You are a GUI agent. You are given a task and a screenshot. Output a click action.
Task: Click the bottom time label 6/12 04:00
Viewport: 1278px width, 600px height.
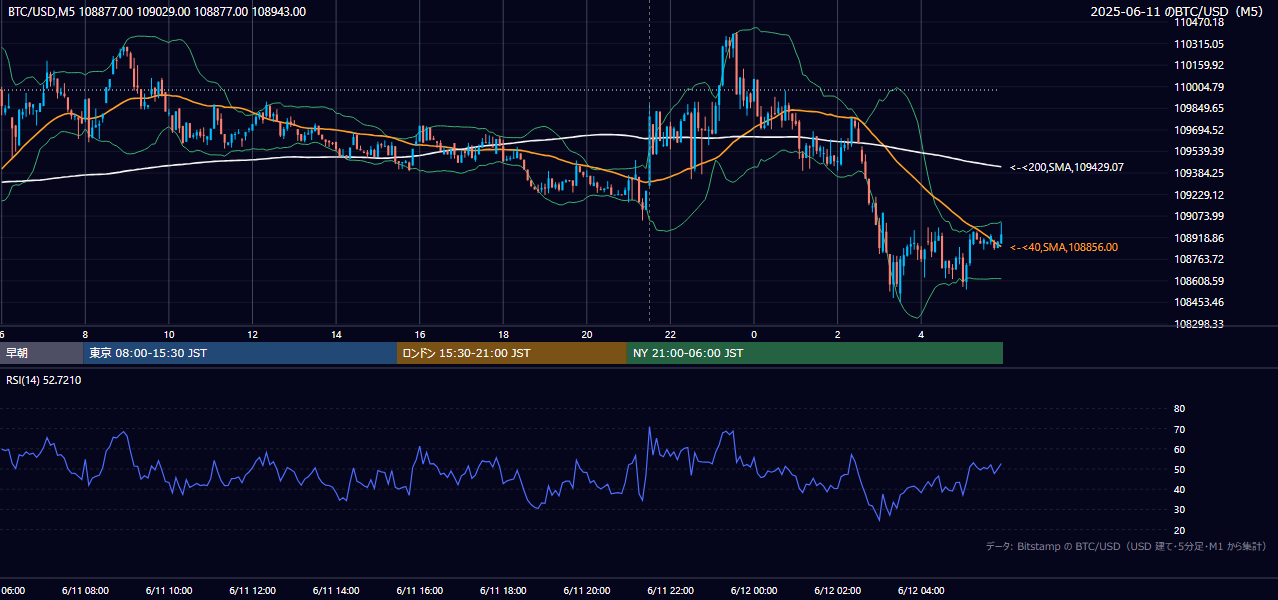pos(921,591)
